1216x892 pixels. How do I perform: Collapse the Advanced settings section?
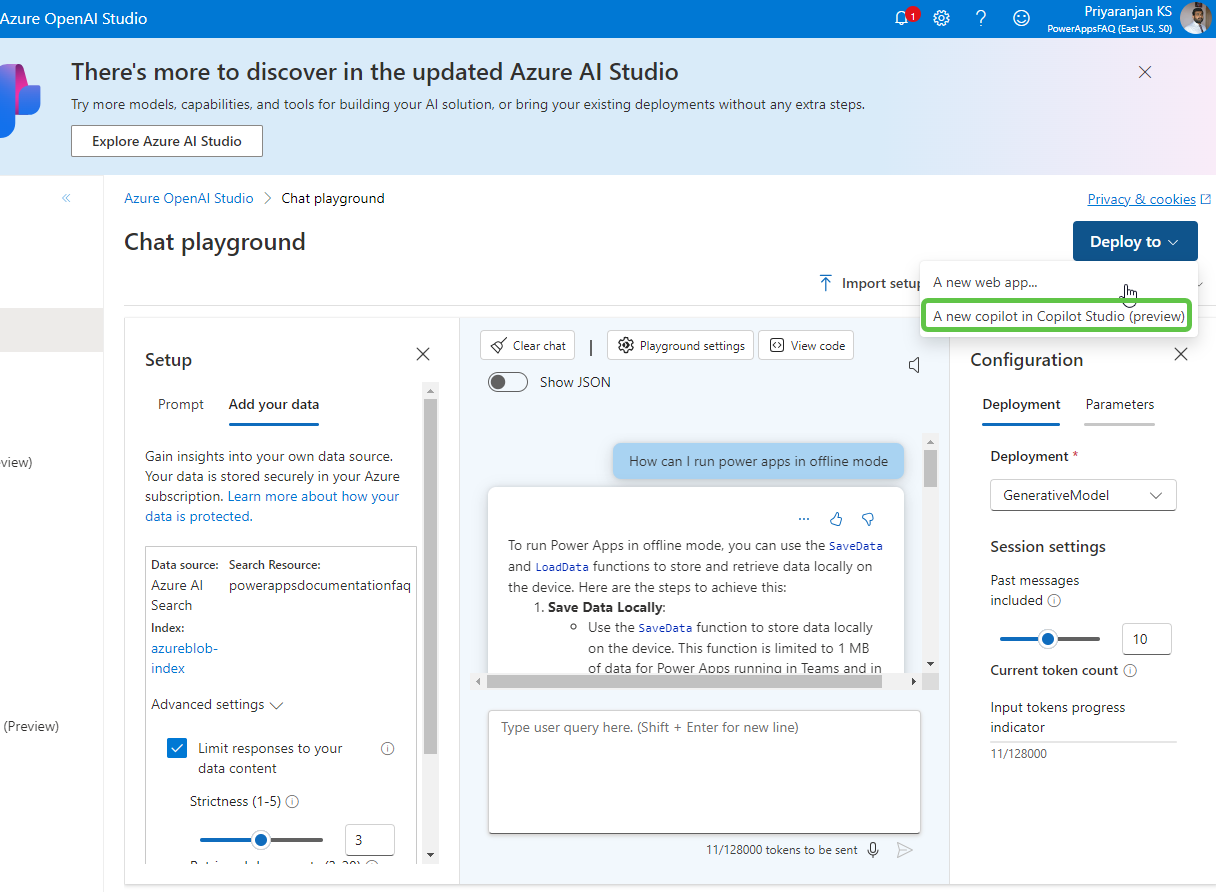point(217,705)
